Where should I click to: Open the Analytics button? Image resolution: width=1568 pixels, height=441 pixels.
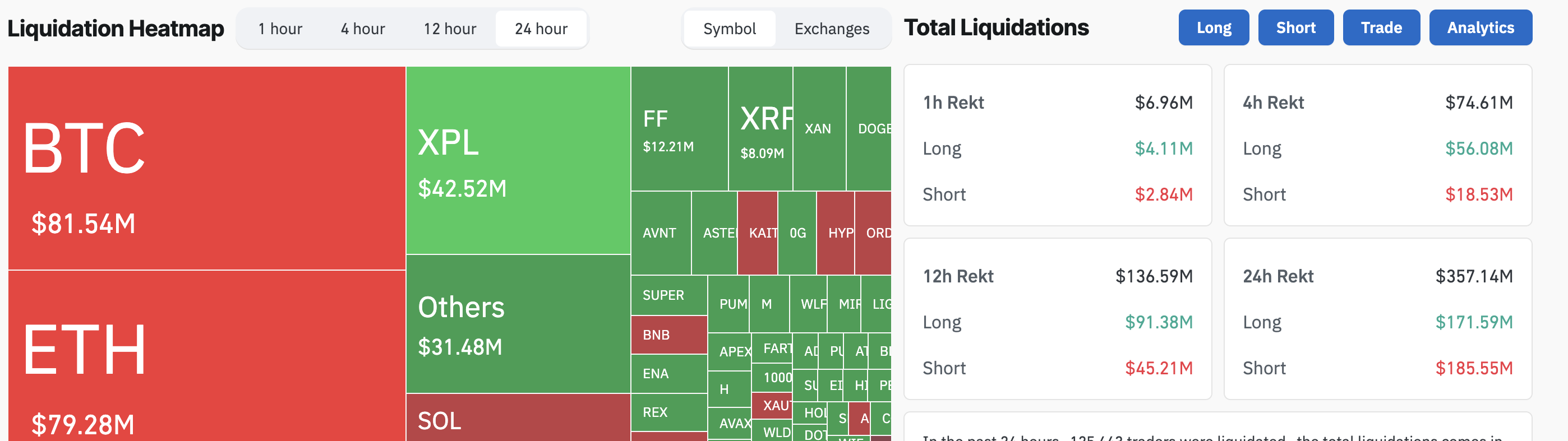[1481, 27]
